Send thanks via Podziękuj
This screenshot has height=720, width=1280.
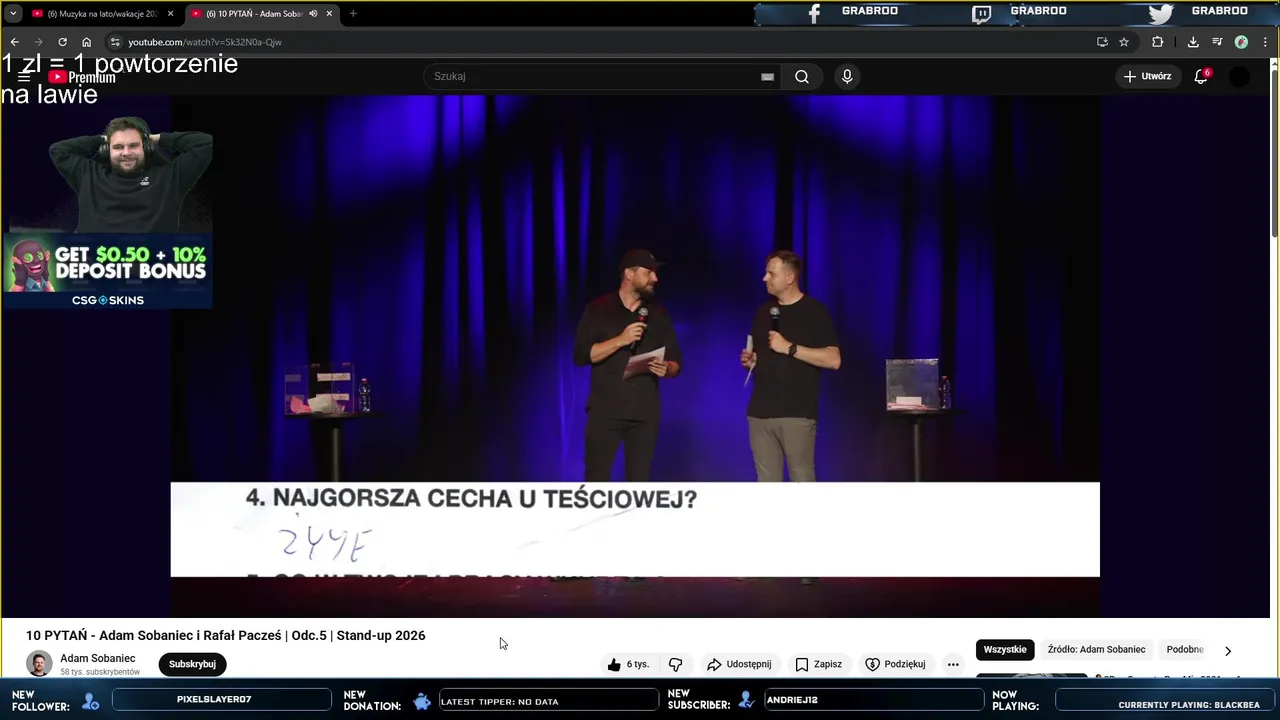pyautogui.click(x=895, y=664)
